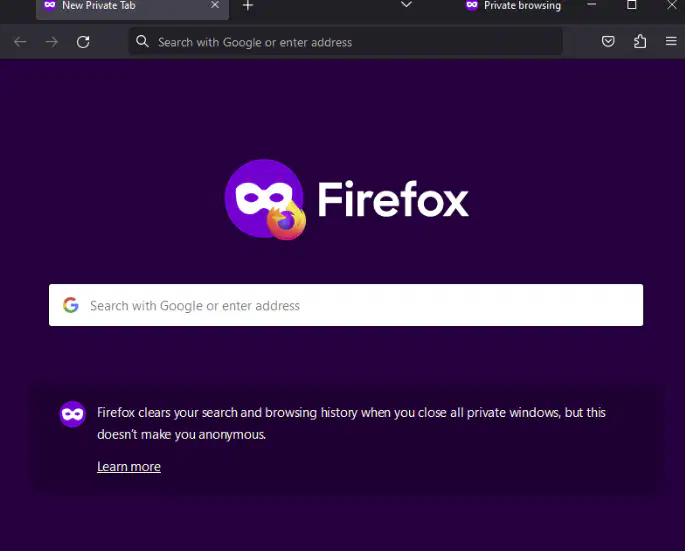This screenshot has height=551, width=685.
Task: Click the Firefox private mask logo
Action: [265, 199]
